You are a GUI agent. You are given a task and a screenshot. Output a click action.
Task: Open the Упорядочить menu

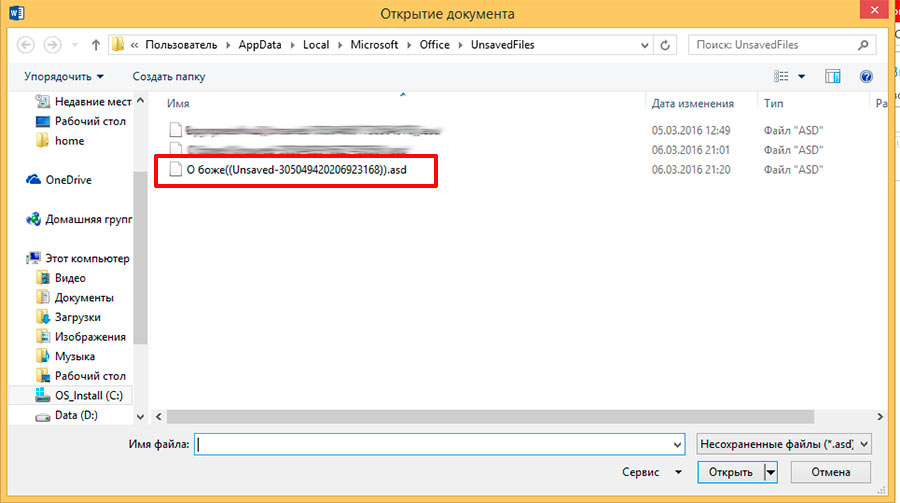(x=64, y=76)
